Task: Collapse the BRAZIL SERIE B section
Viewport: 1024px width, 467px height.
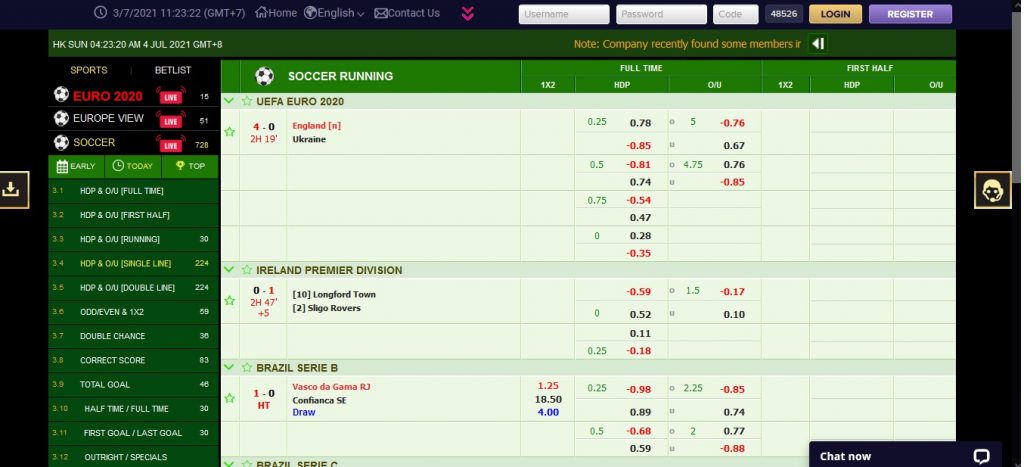Action: (x=229, y=368)
